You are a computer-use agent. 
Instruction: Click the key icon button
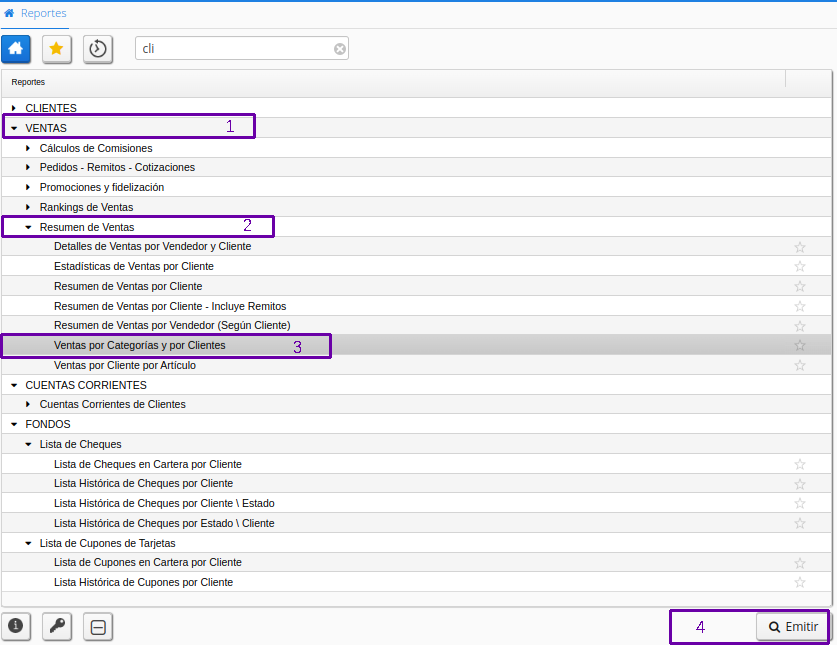coord(57,626)
